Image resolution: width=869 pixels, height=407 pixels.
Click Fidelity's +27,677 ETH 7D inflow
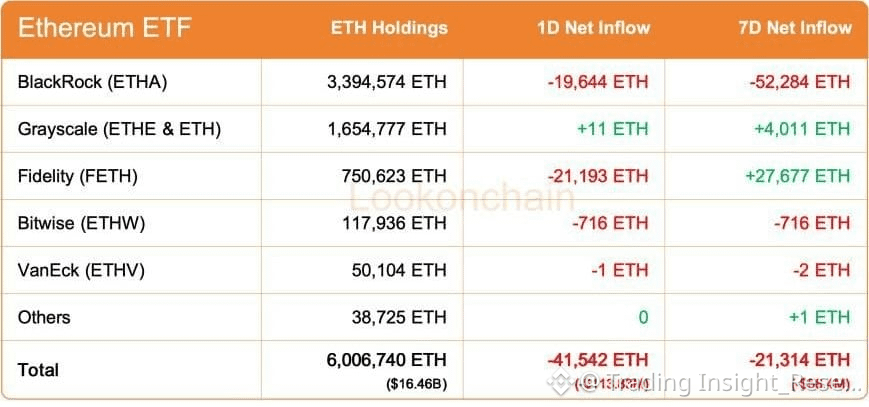pyautogui.click(x=797, y=176)
